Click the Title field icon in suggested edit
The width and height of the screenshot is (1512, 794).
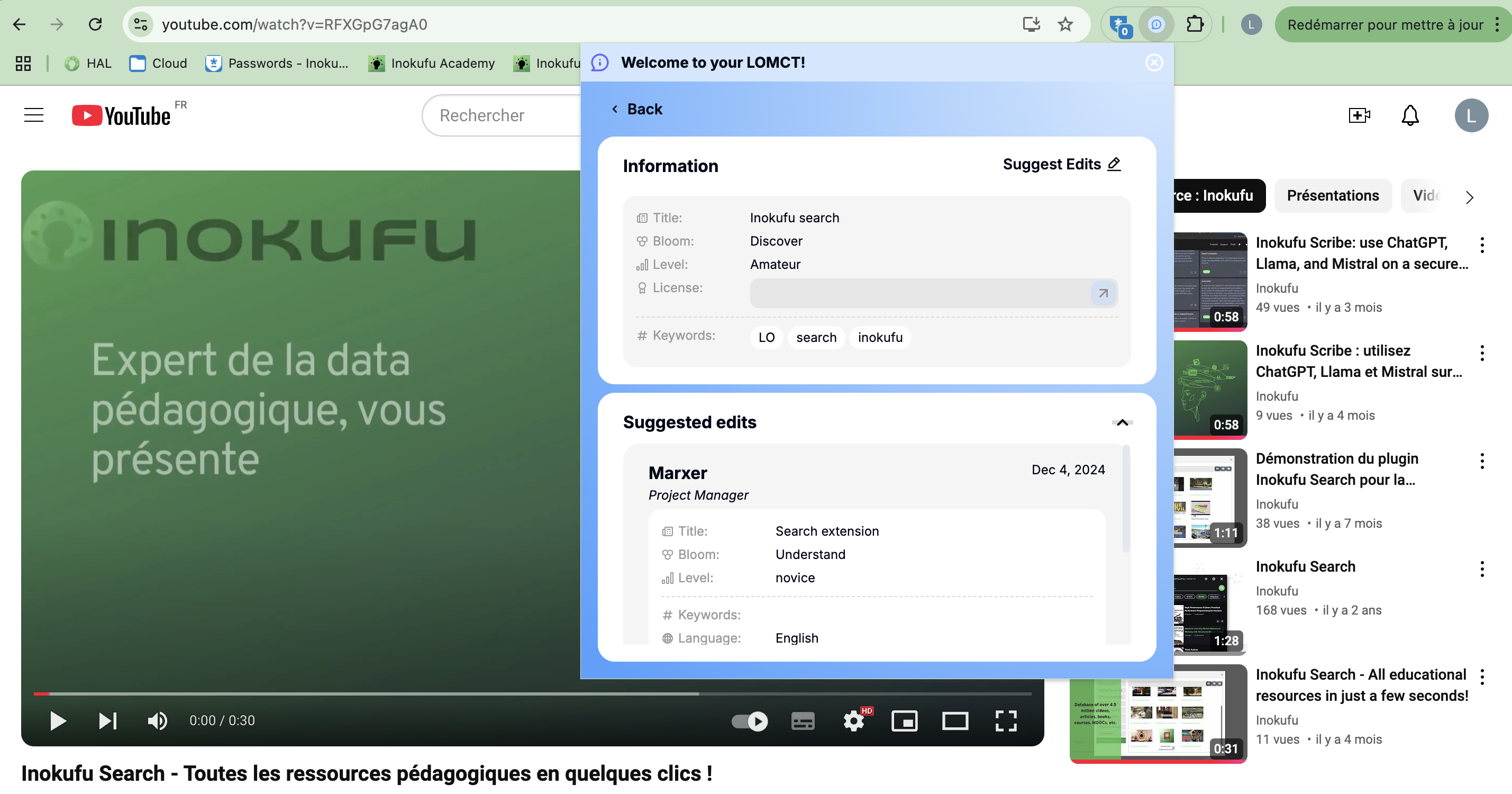tap(667, 531)
